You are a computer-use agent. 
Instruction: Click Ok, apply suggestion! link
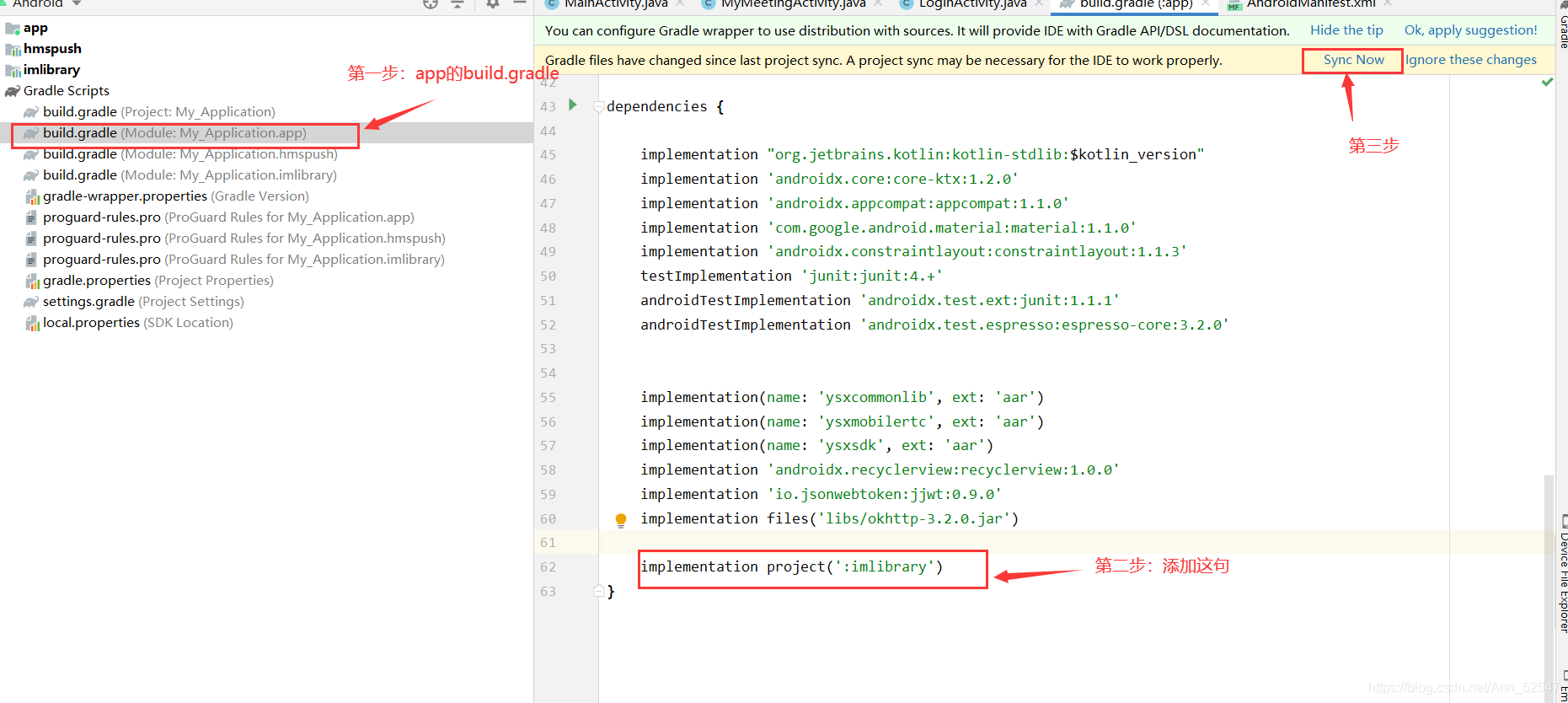pos(1470,30)
